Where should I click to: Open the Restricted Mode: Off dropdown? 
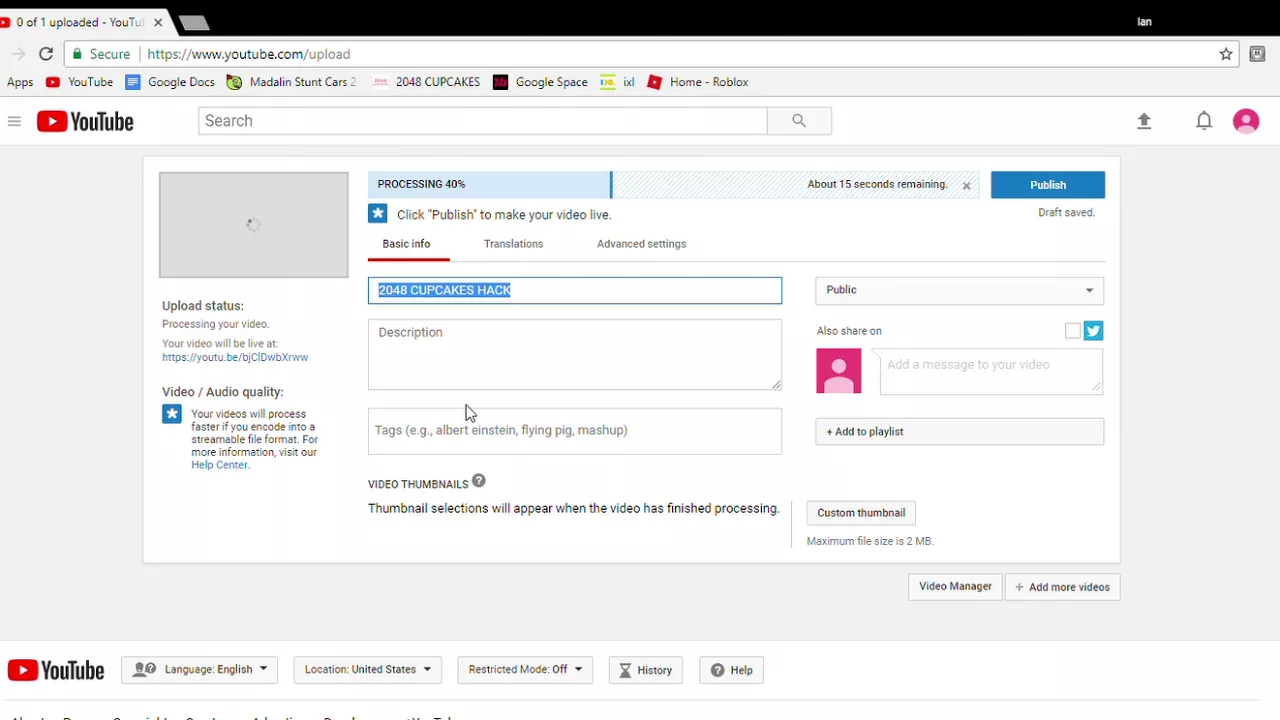525,670
